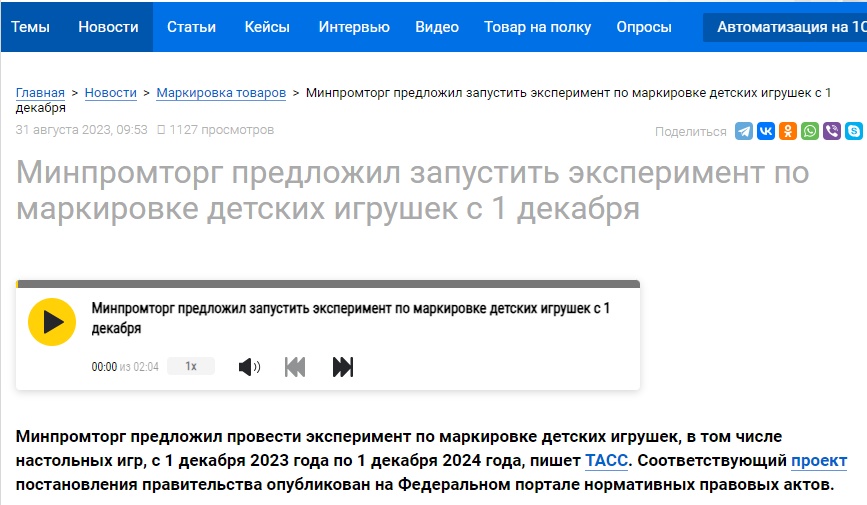Share the article via Skype icon
The width and height of the screenshot is (867, 505).
coord(854,131)
